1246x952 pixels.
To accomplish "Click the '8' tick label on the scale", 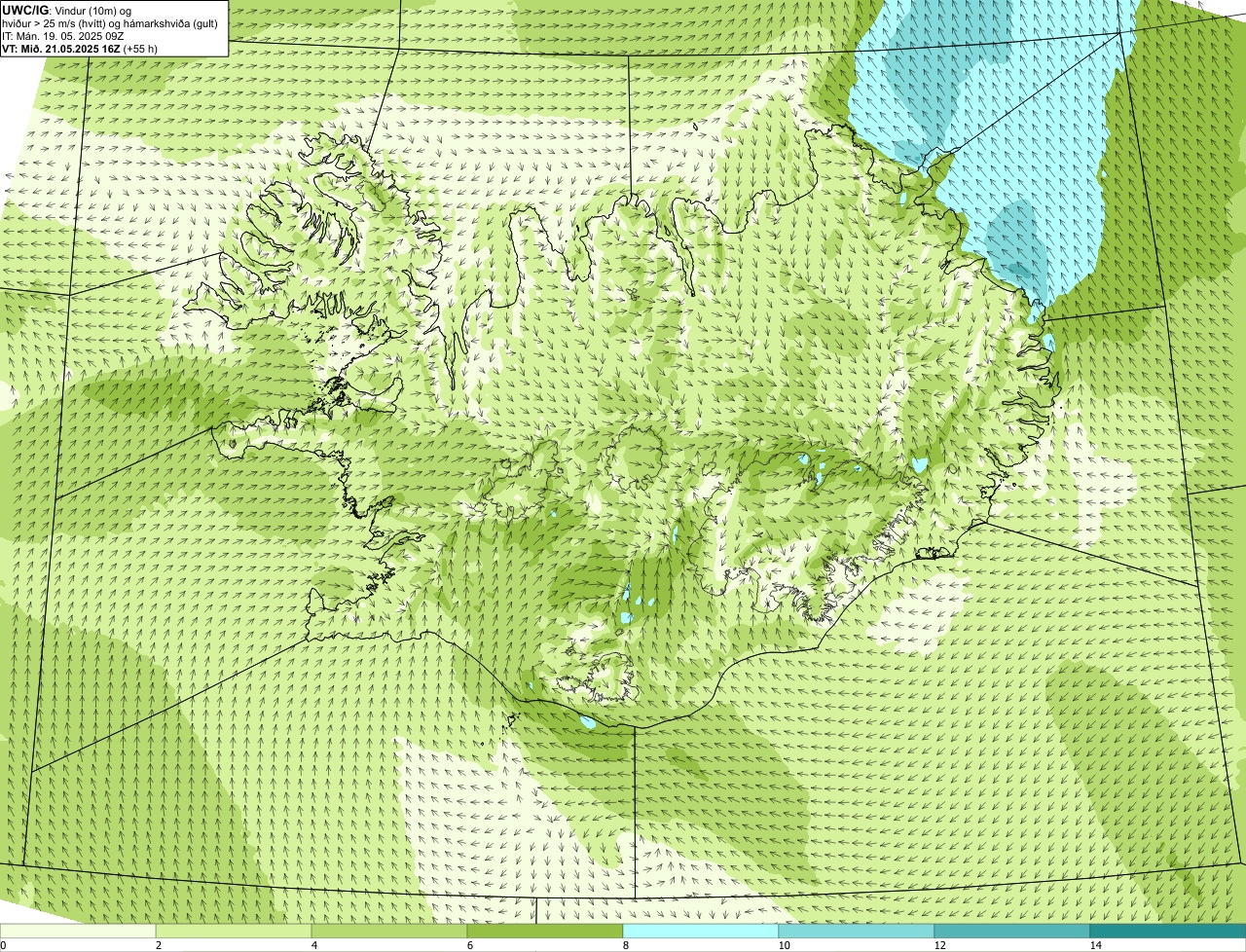I will click(x=626, y=945).
